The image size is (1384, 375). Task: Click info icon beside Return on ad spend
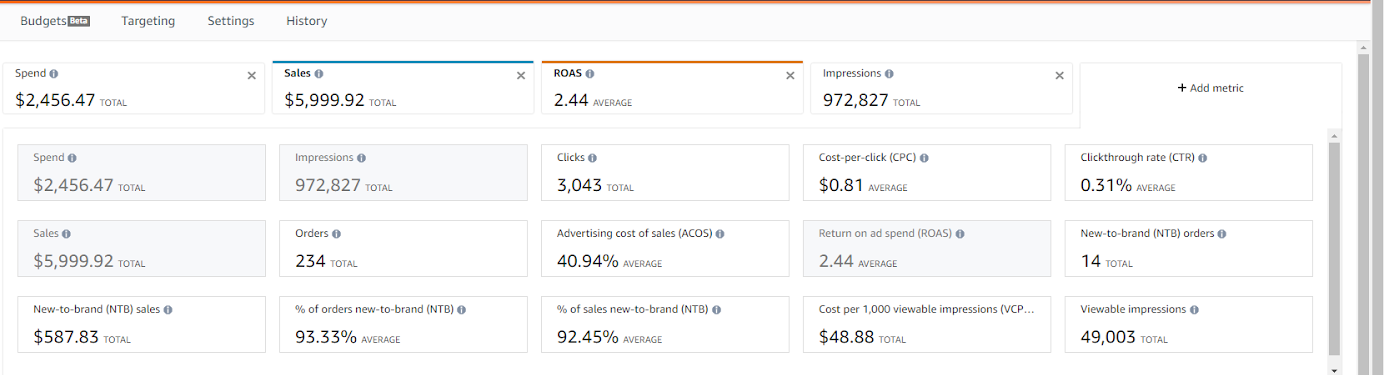pos(961,234)
